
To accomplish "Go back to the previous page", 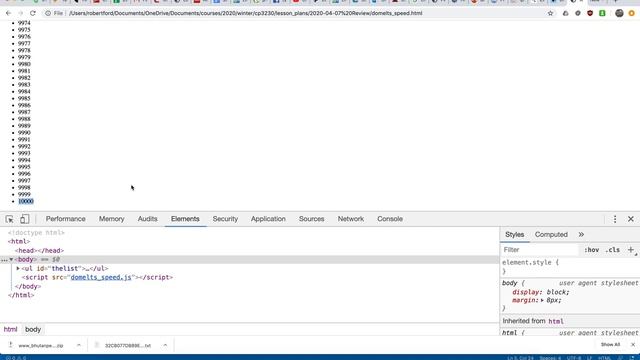I will [9, 13].
